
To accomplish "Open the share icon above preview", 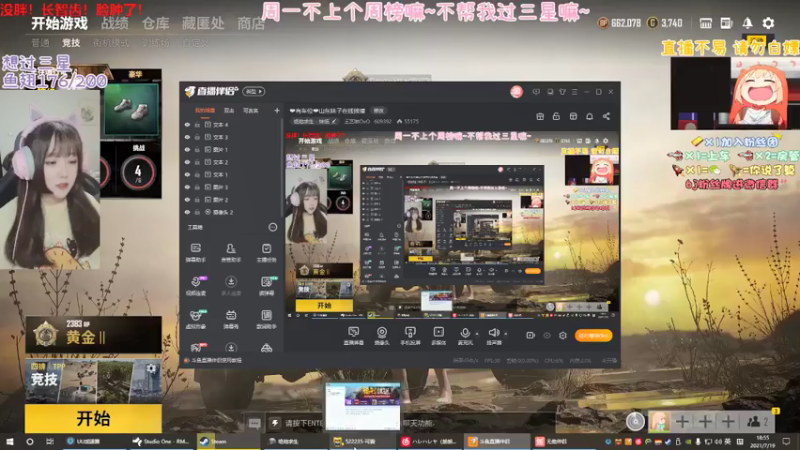I will 606,116.
